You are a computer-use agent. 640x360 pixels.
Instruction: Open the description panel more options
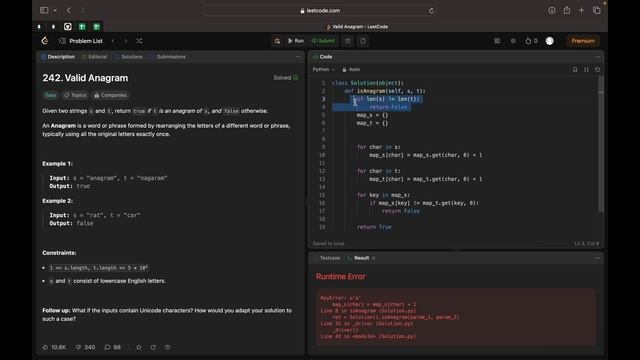point(298,57)
